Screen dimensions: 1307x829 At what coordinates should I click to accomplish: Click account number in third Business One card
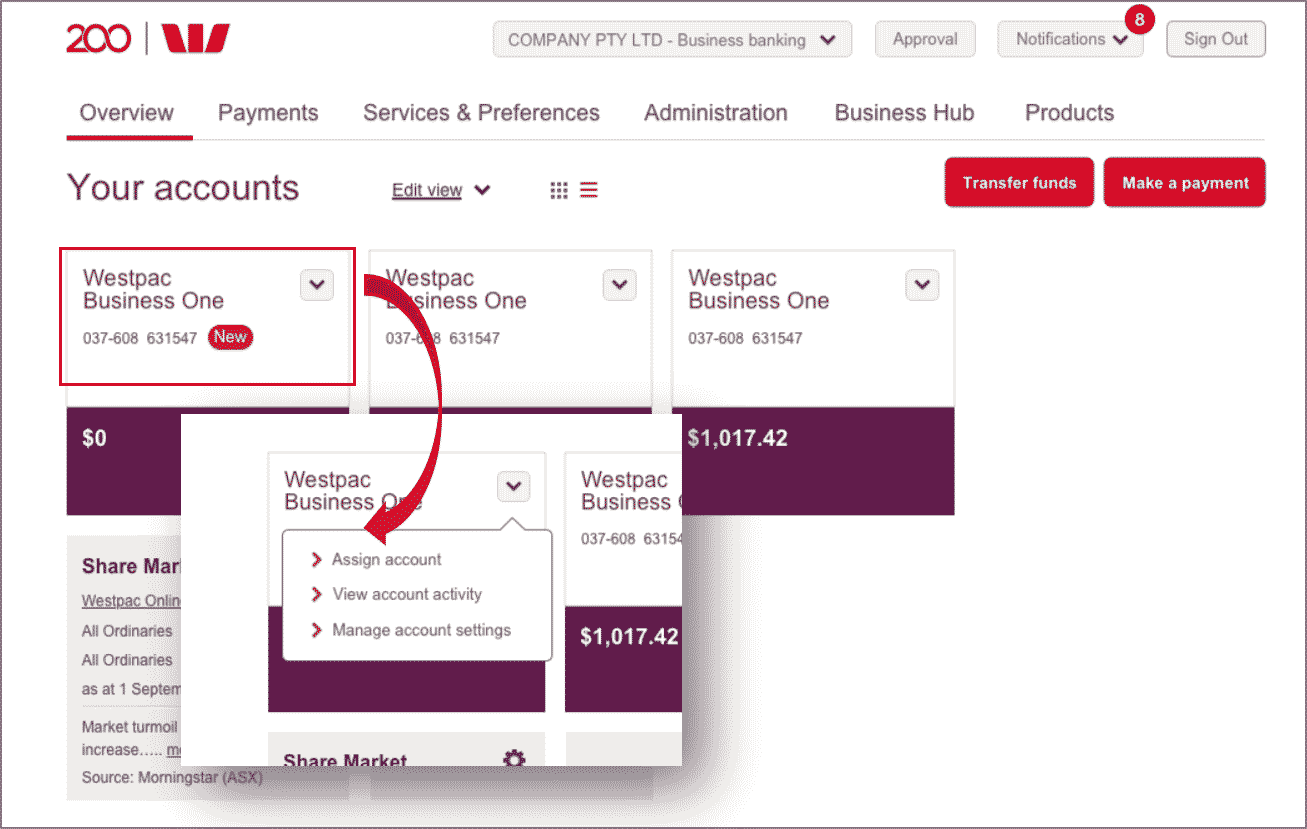[x=745, y=338]
